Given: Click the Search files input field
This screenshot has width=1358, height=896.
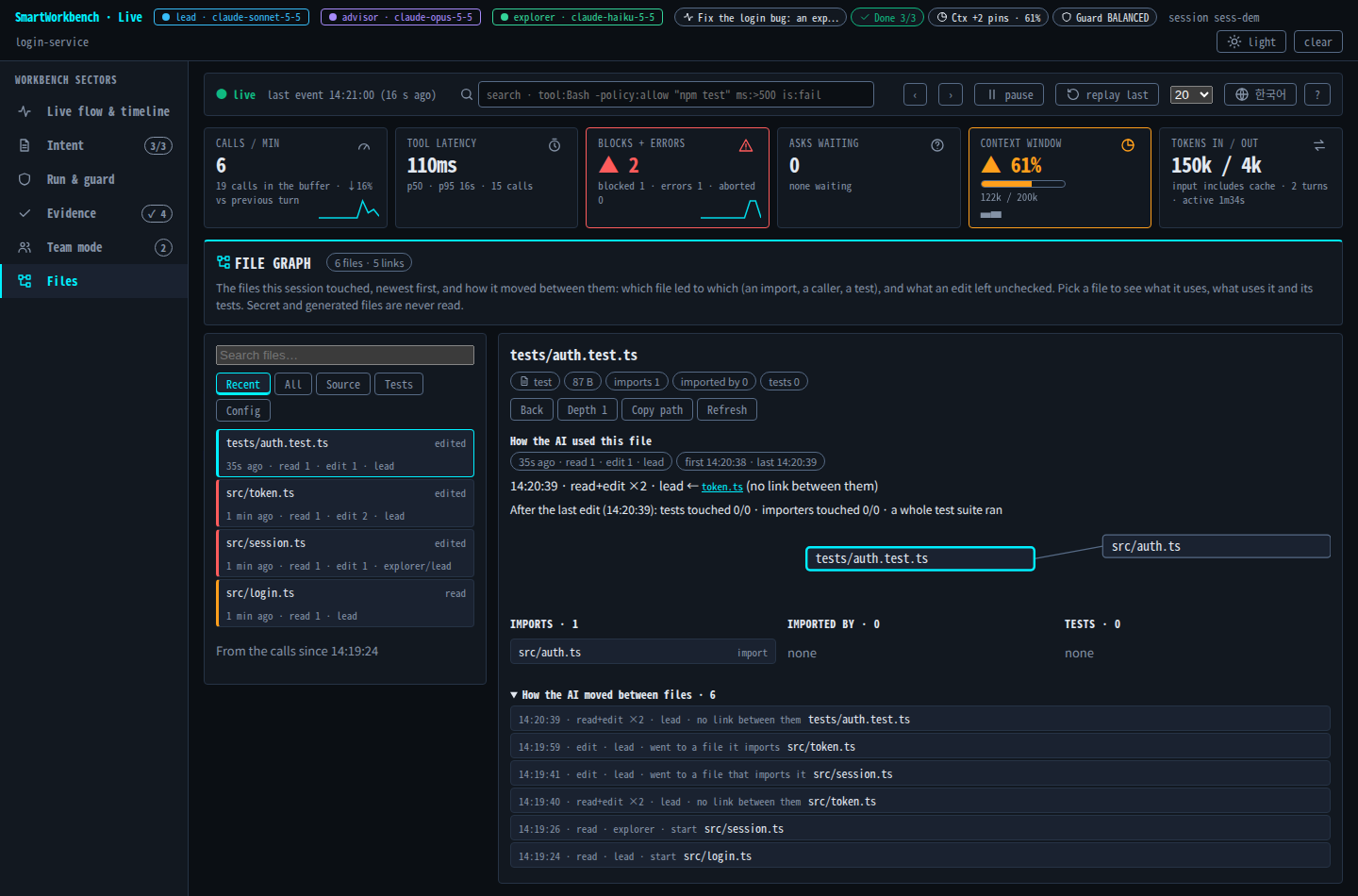Looking at the screenshot, I should (x=345, y=355).
